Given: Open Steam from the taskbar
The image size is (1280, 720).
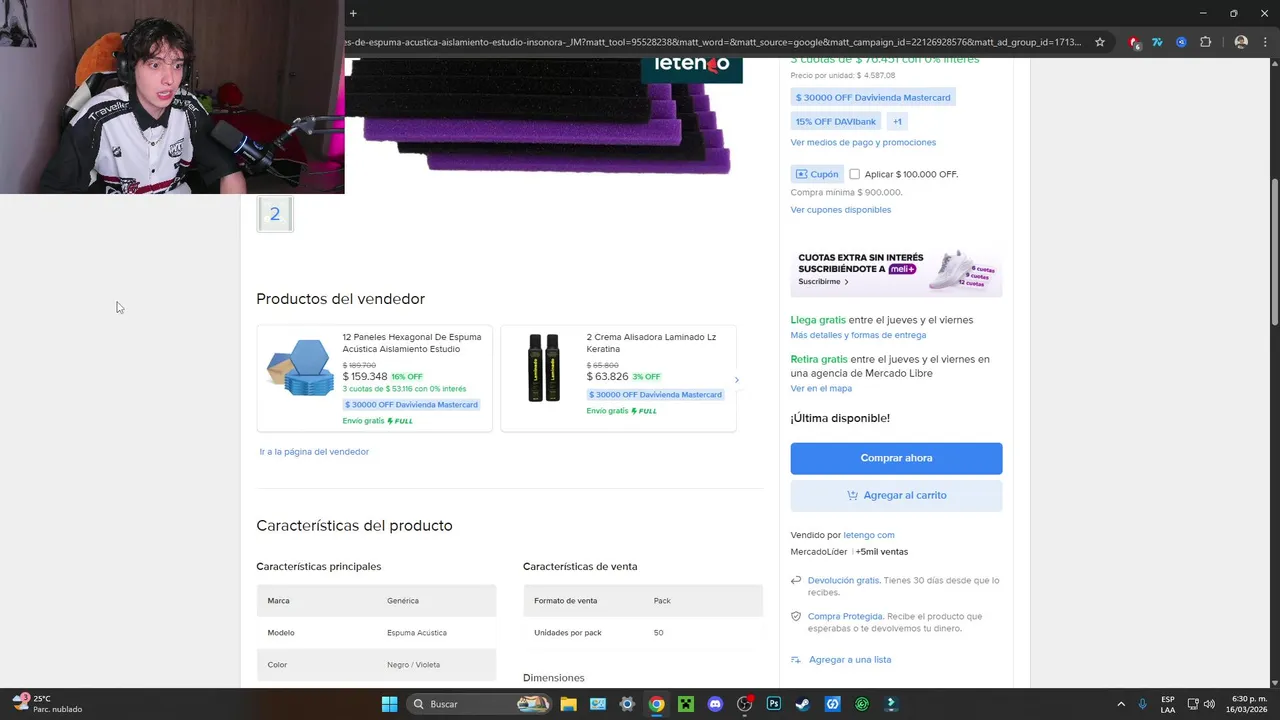Looking at the screenshot, I should 803,704.
